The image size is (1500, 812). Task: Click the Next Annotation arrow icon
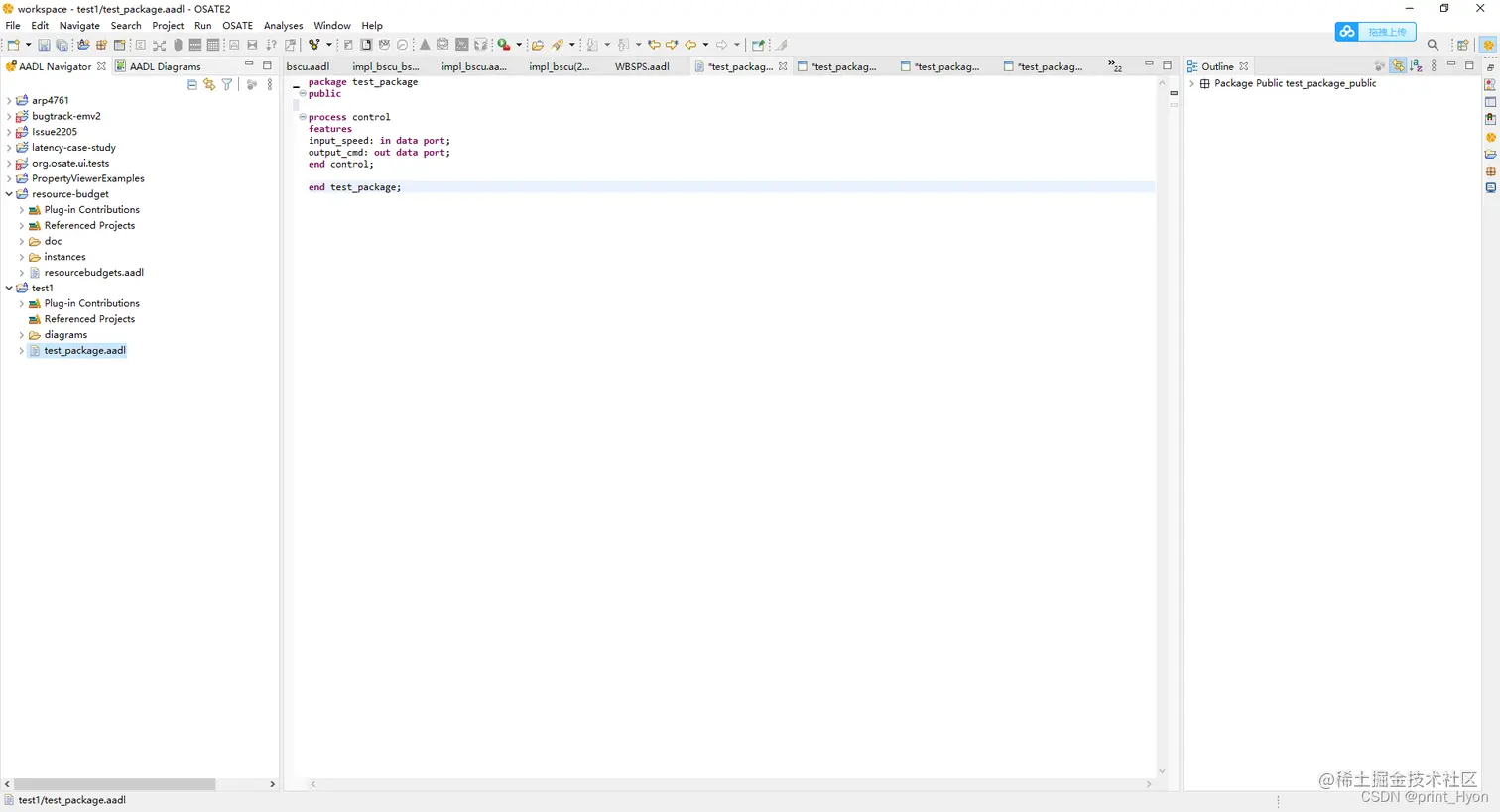[592, 45]
